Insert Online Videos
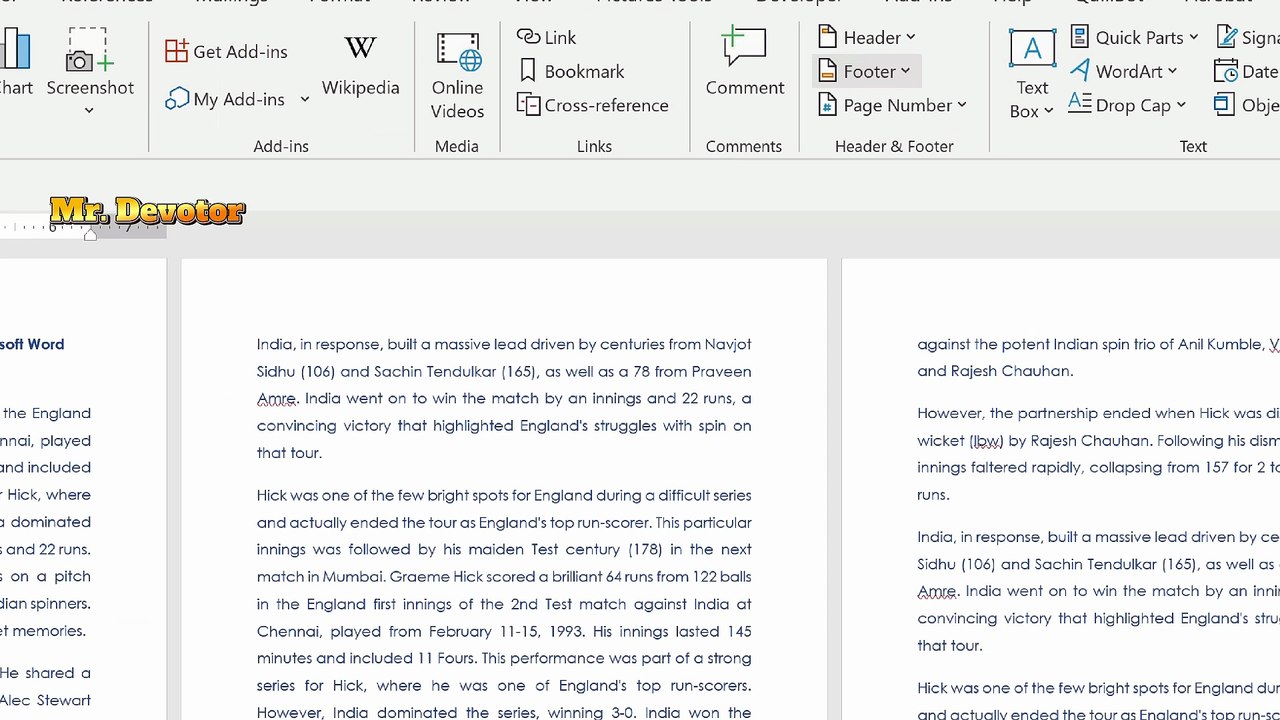 pos(457,75)
